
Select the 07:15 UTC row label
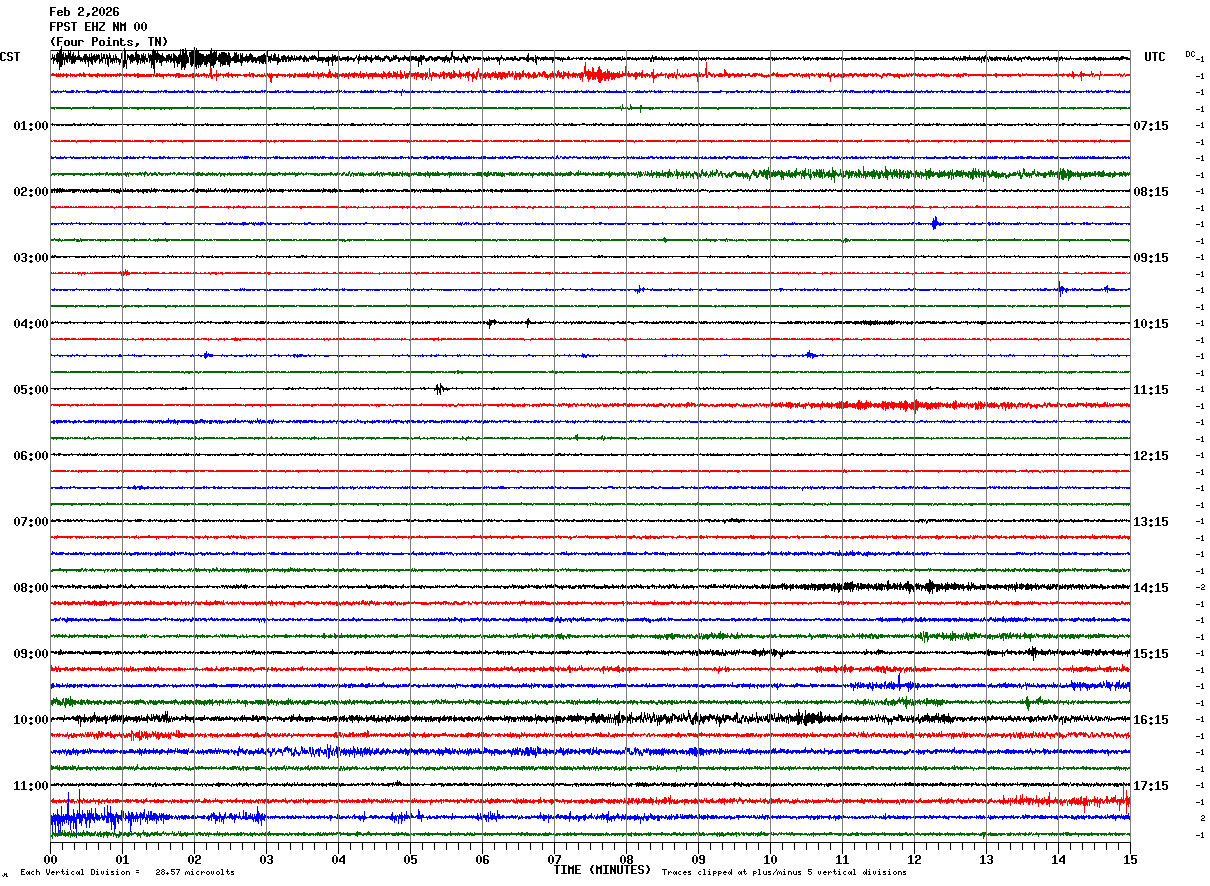coord(1150,126)
